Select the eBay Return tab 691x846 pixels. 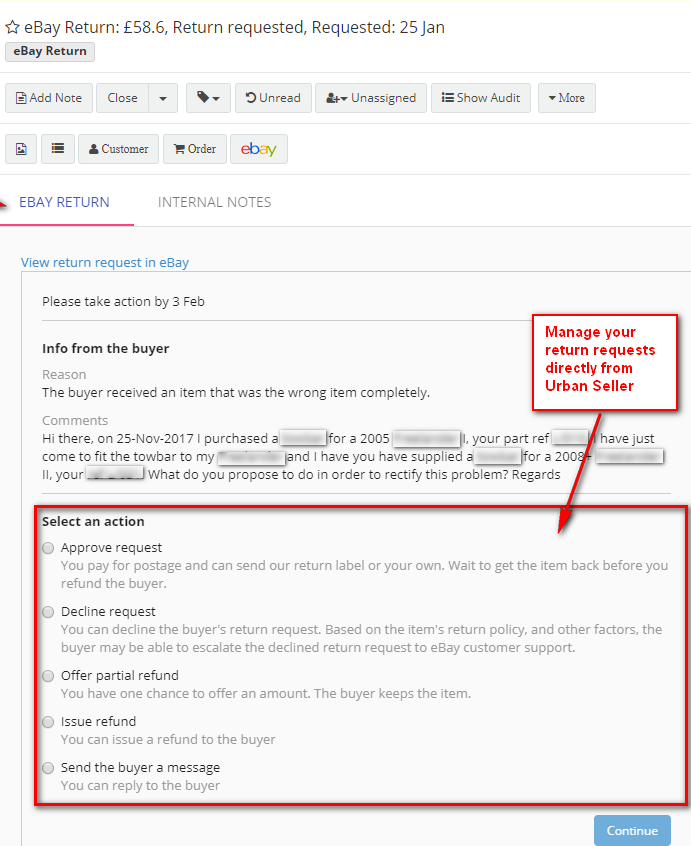tap(64, 202)
